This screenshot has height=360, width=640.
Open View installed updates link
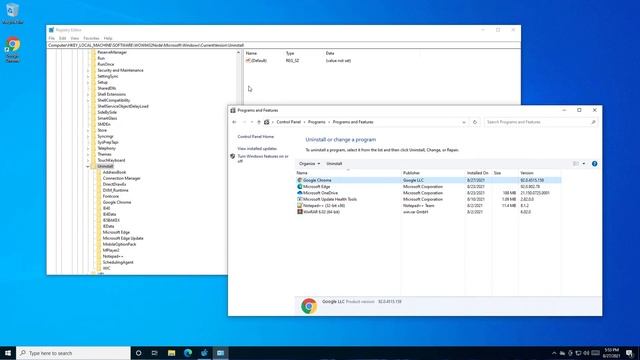coord(257,149)
